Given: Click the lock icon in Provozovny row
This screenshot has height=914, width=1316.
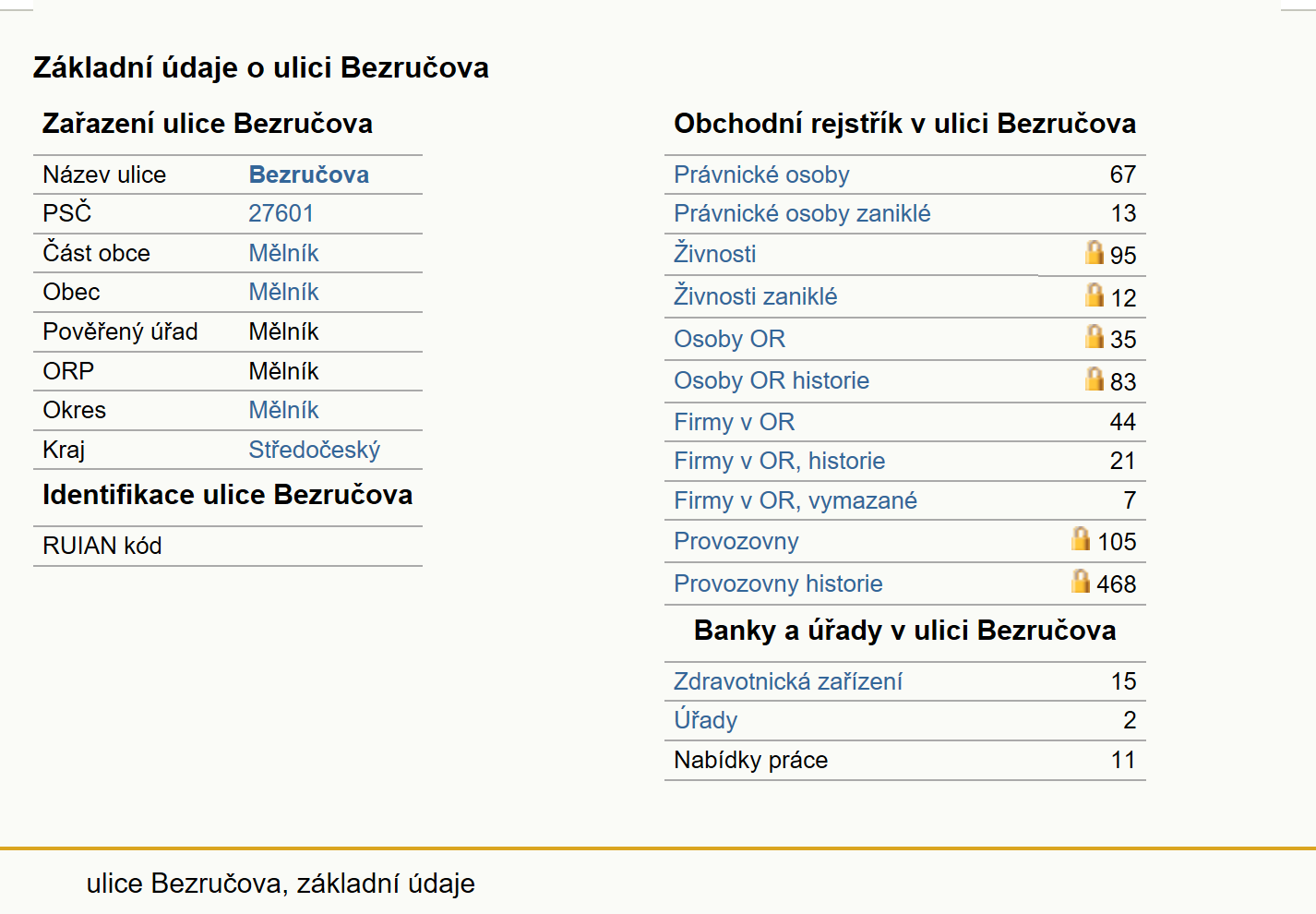Looking at the screenshot, I should pyautogui.click(x=1081, y=538).
